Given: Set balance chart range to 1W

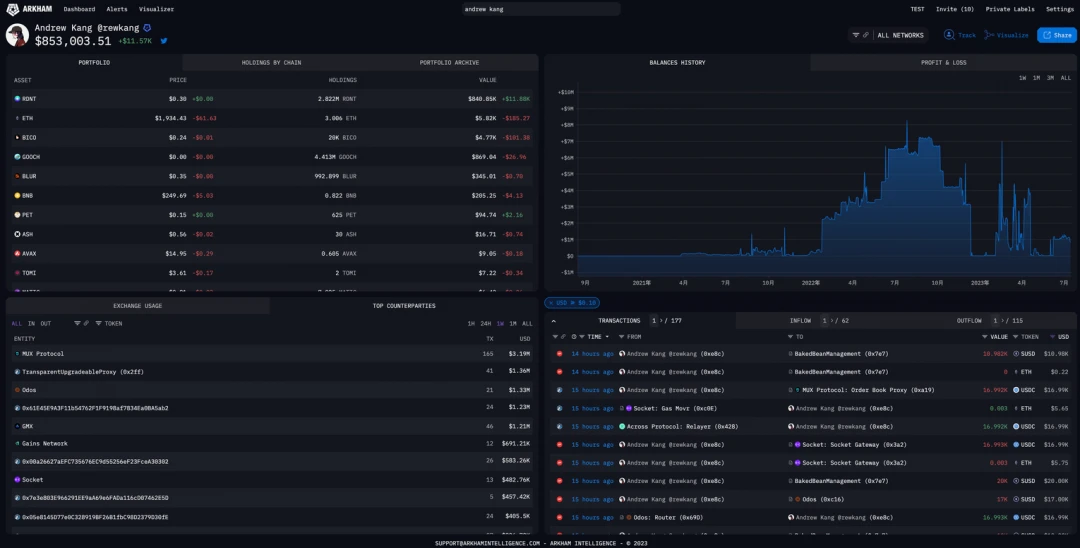Looking at the screenshot, I should click(1022, 78).
